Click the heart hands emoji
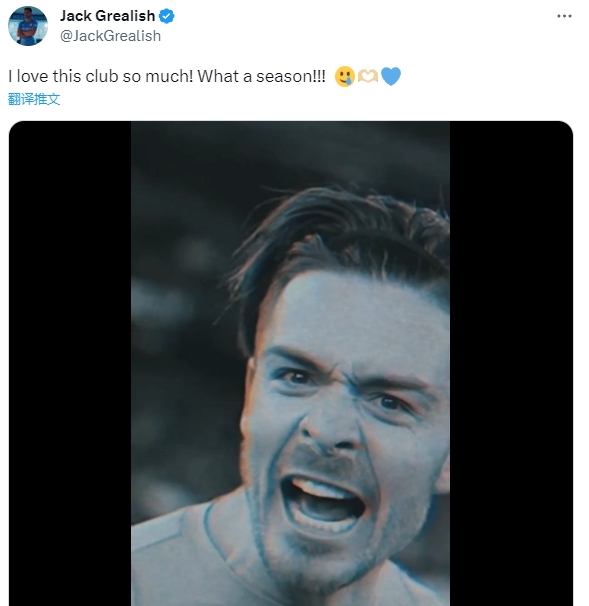The height and width of the screenshot is (606, 589). [x=368, y=76]
